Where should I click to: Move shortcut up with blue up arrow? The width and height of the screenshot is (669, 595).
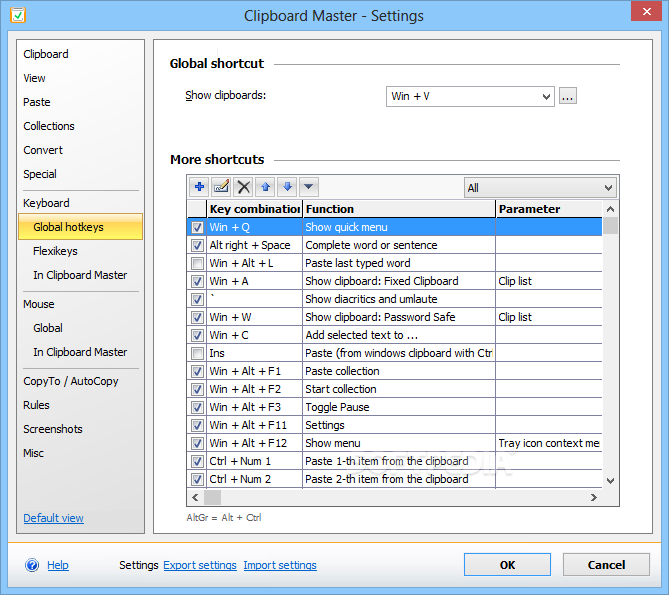tap(265, 187)
